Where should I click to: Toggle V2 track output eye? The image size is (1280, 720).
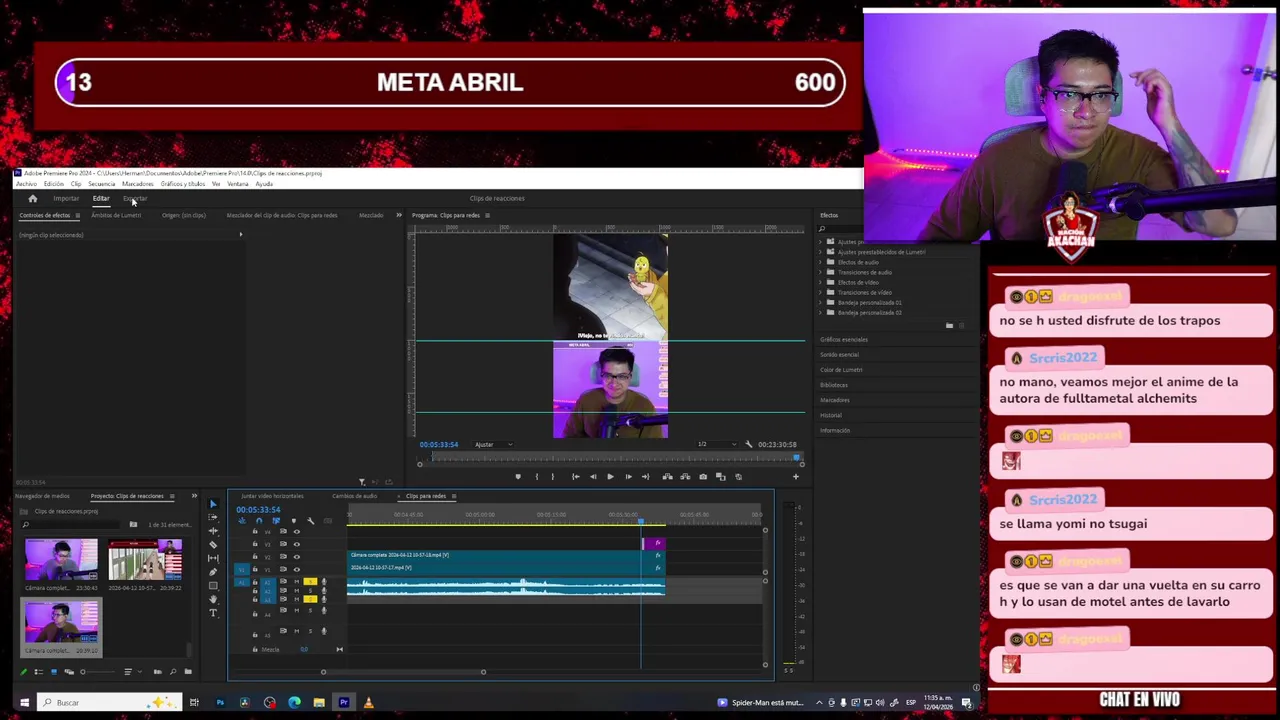point(297,557)
